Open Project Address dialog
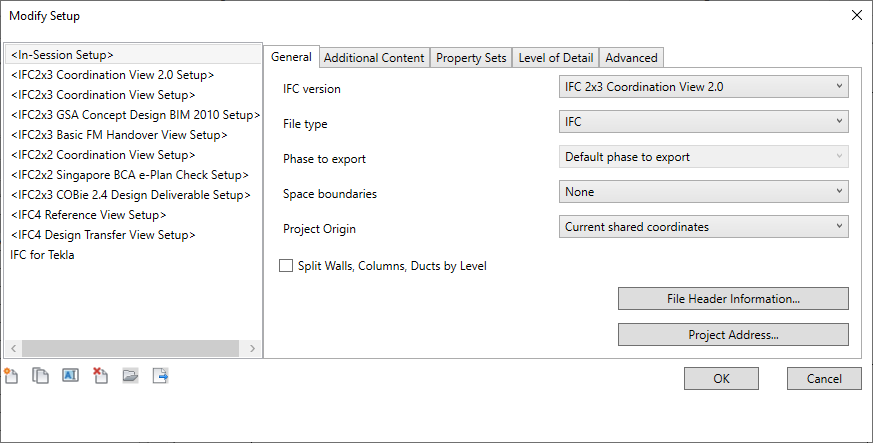The image size is (873, 443). coord(733,335)
